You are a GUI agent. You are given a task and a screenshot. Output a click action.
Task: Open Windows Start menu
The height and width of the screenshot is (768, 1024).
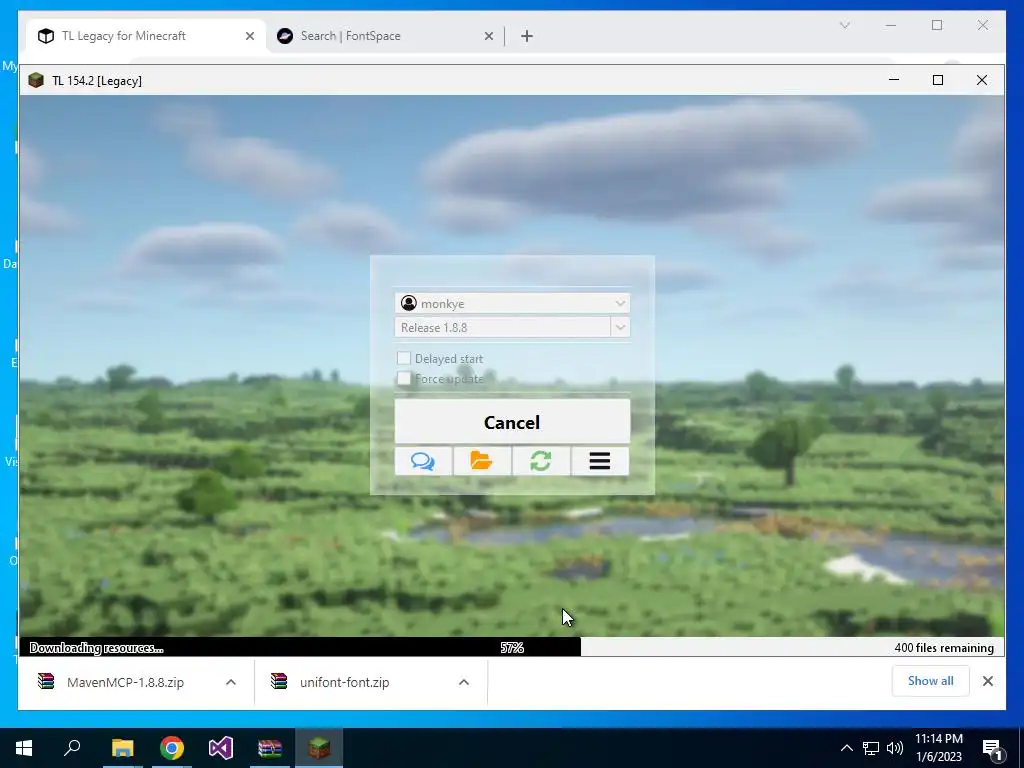(x=24, y=748)
